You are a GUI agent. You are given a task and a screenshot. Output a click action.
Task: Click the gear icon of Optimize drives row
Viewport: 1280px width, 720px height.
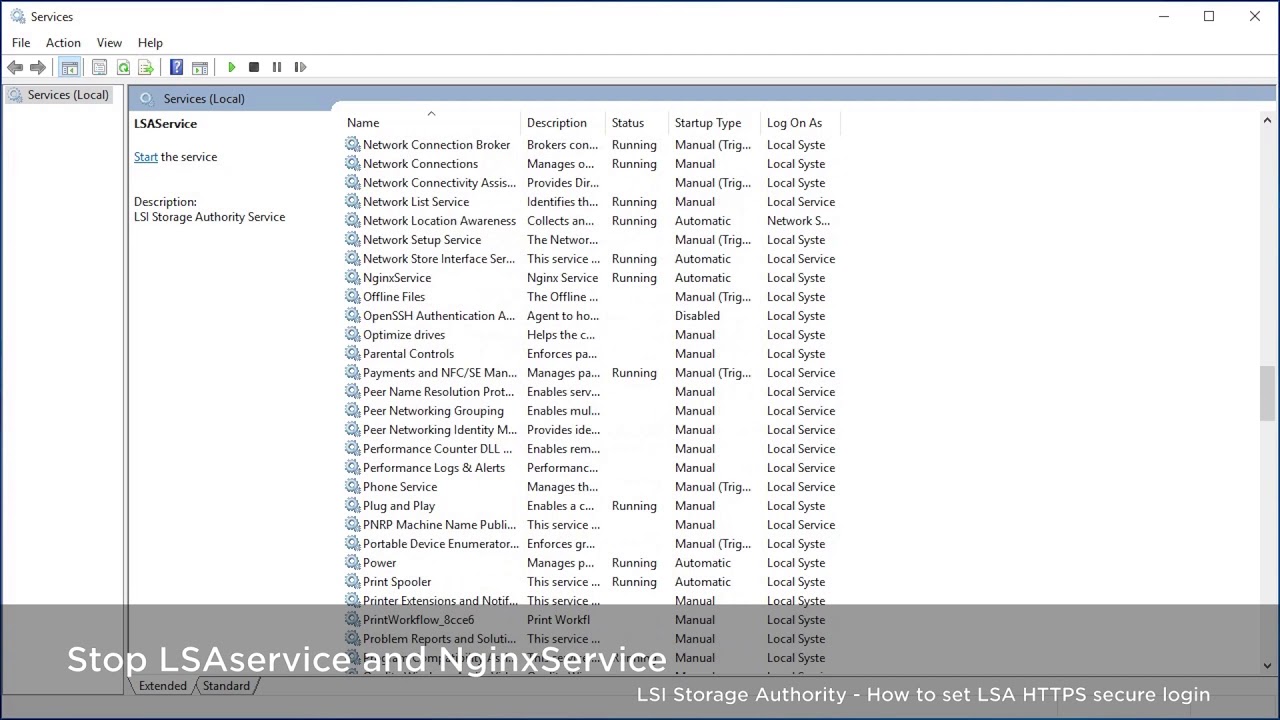tap(352, 335)
